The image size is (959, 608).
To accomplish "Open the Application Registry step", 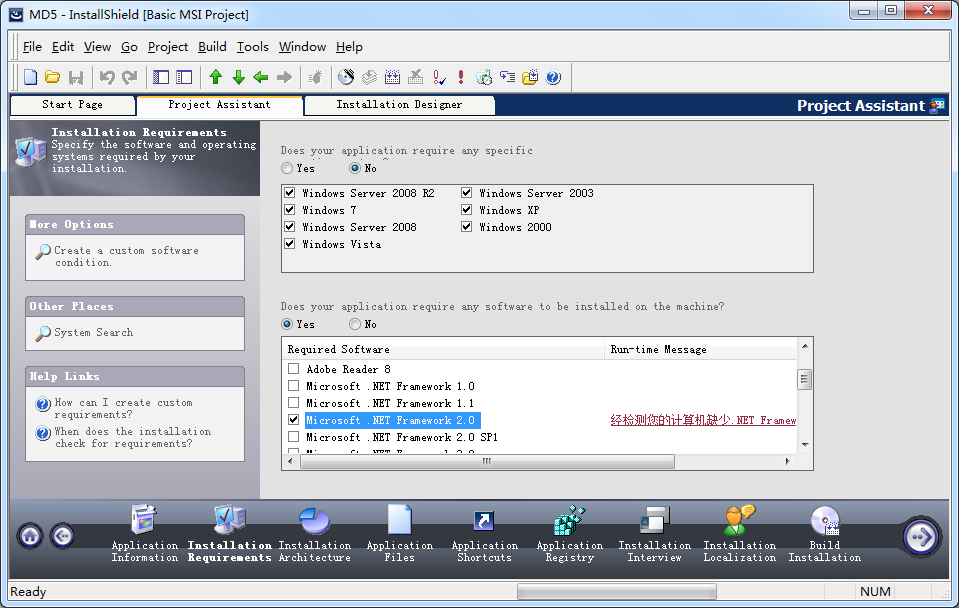I will click(x=569, y=533).
